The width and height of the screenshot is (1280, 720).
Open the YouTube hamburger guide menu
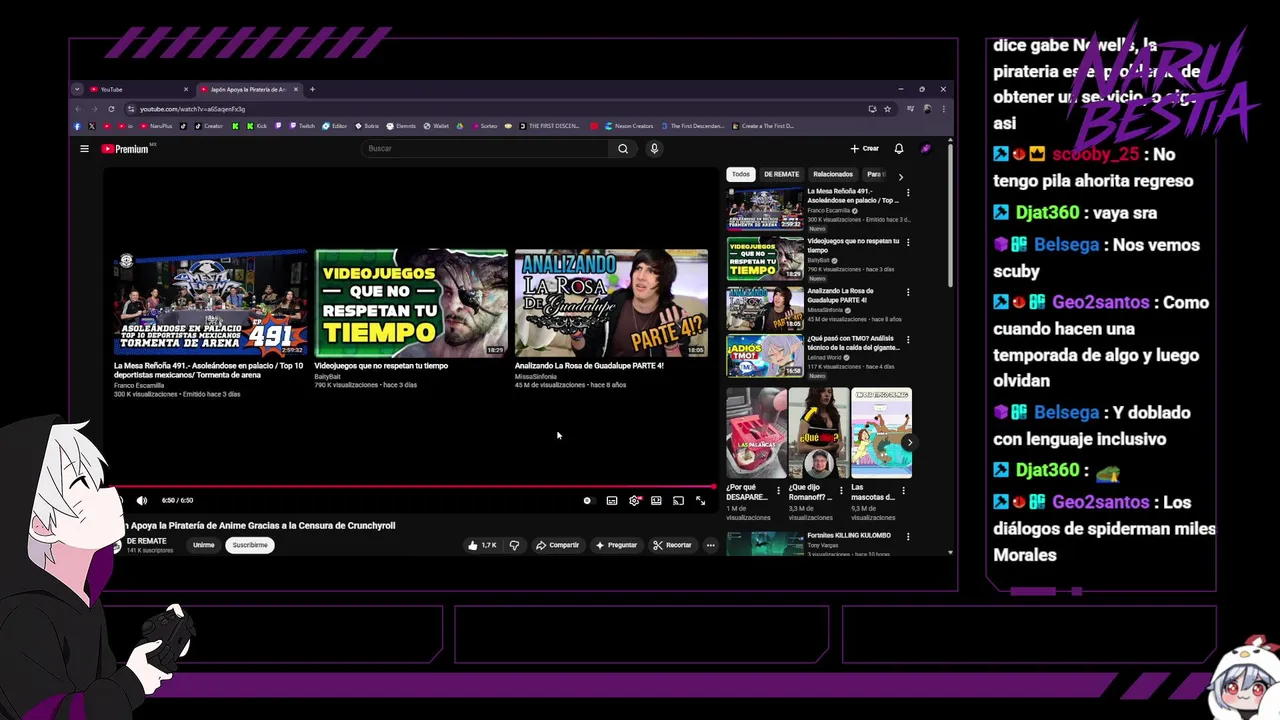coord(84,149)
